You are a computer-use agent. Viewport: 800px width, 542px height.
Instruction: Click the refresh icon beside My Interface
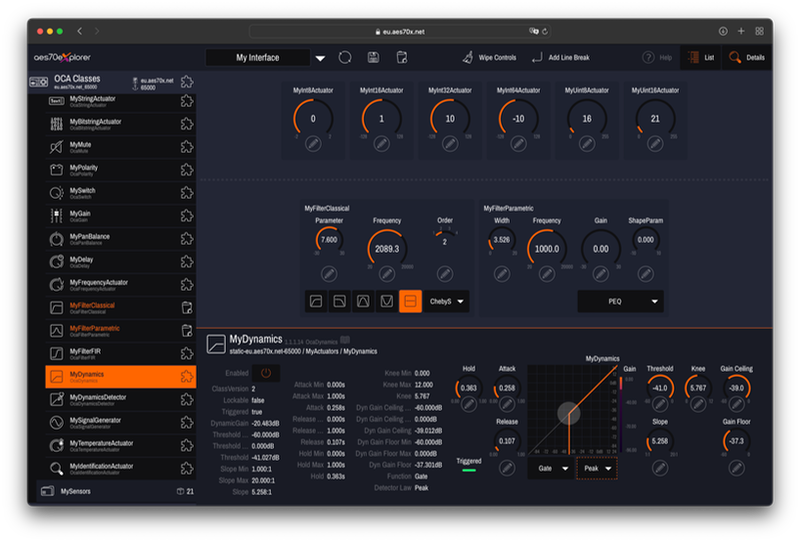tap(346, 58)
